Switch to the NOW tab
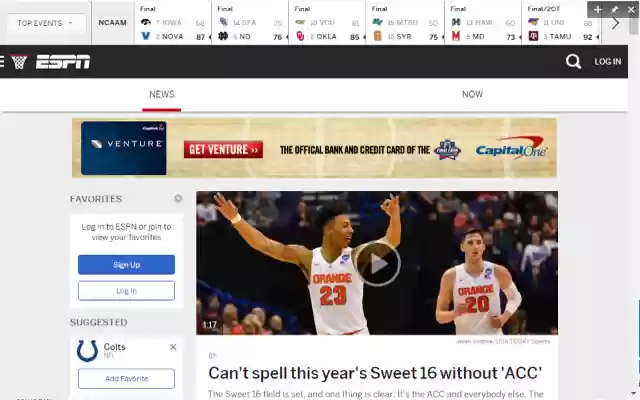 click(472, 94)
